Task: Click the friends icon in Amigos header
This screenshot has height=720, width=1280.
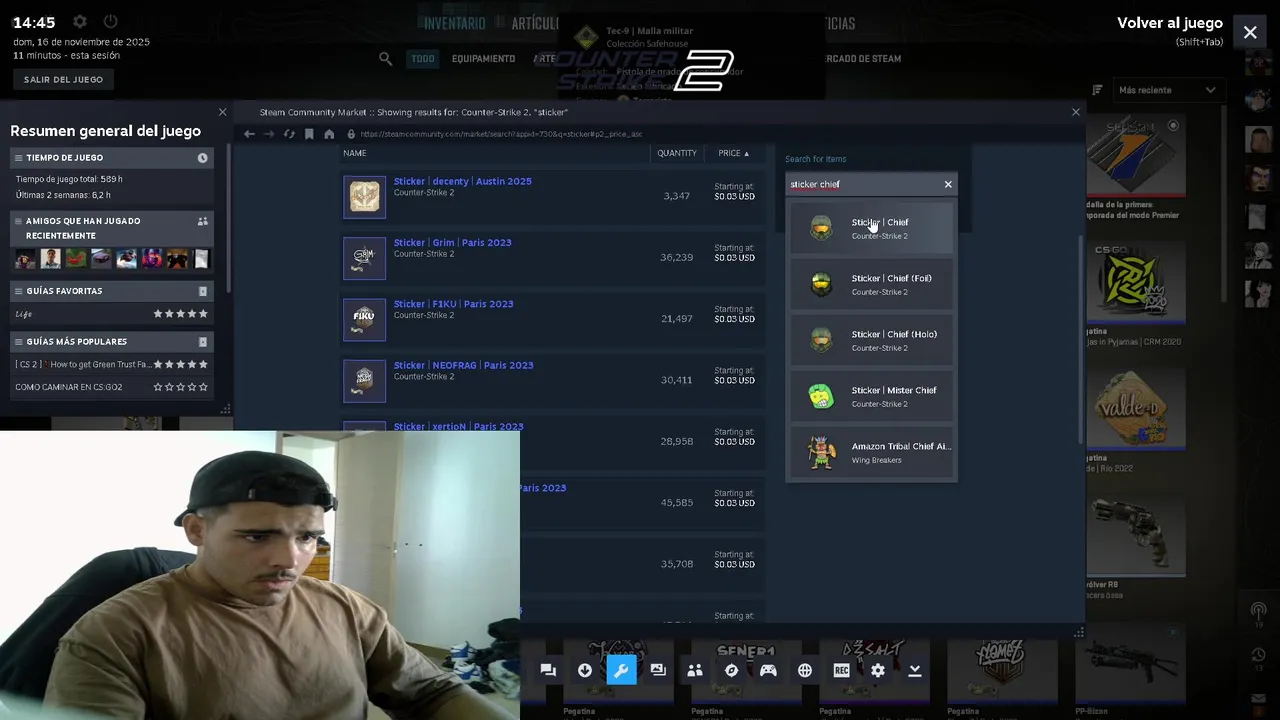Action: 202,221
